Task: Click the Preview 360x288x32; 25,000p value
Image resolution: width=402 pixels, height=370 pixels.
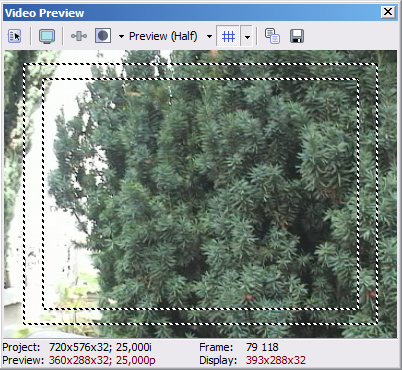Action: [x=102, y=360]
